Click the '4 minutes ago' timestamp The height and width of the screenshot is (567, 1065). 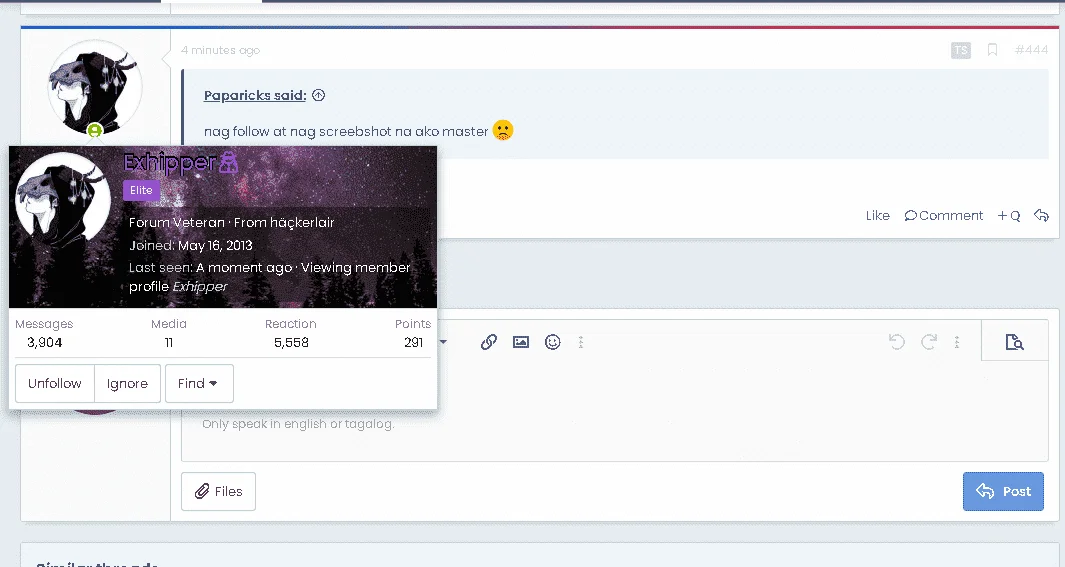coord(221,50)
